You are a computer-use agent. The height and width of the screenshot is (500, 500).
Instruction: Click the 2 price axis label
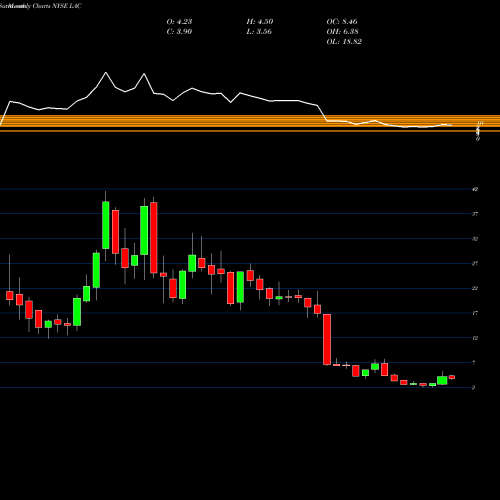(x=474, y=387)
